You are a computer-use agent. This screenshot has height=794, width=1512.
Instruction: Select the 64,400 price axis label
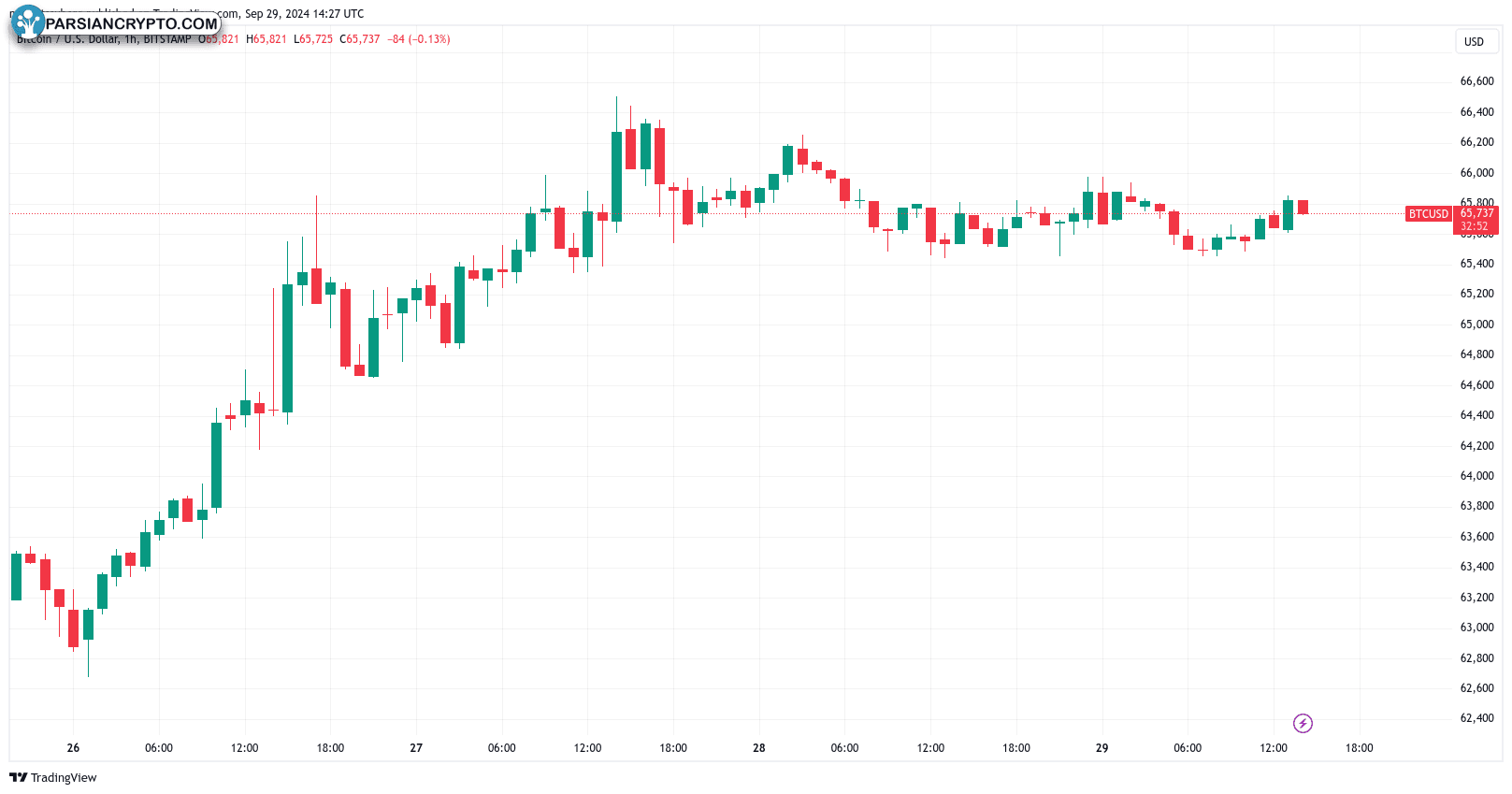click(x=1477, y=415)
